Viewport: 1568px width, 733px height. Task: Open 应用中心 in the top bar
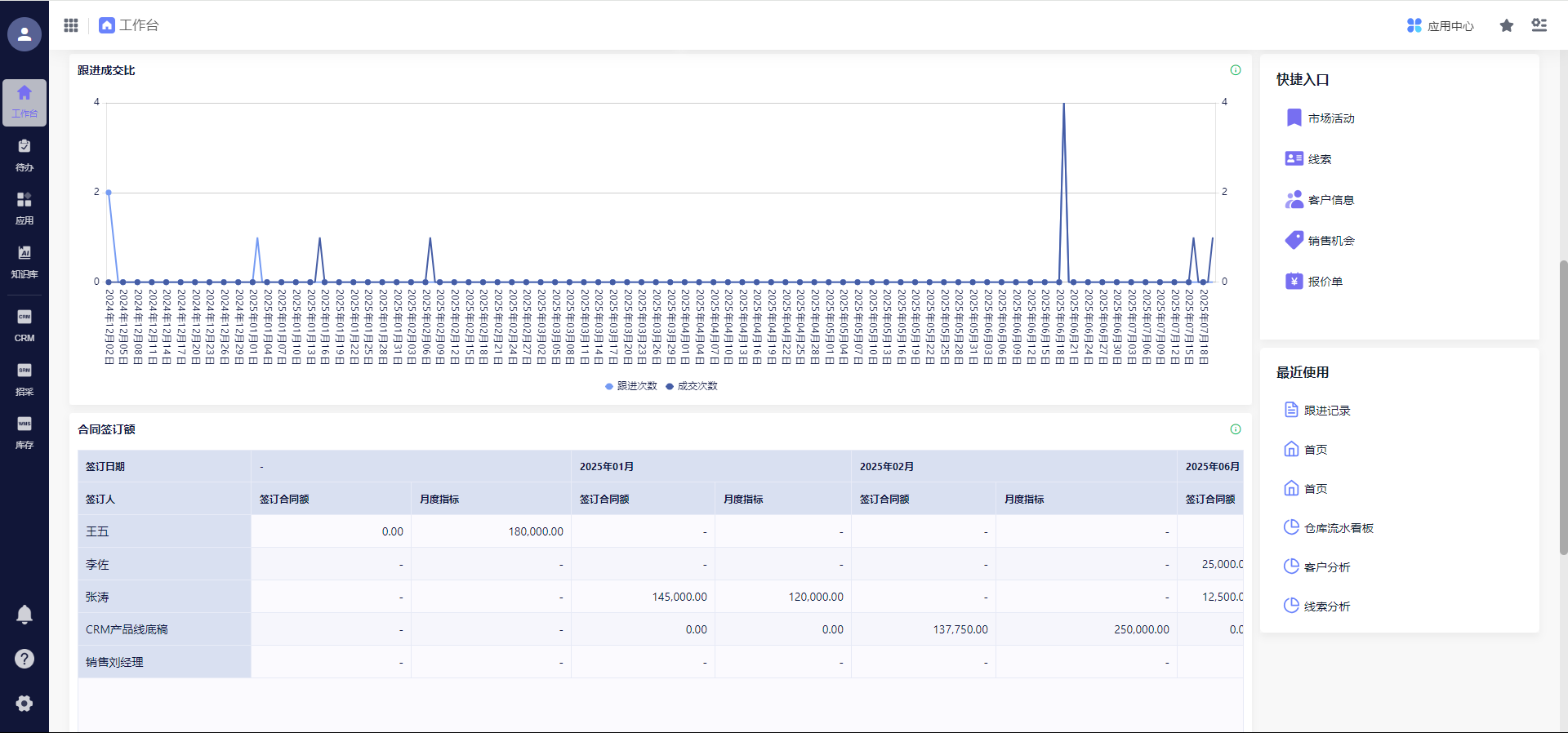(x=1441, y=26)
